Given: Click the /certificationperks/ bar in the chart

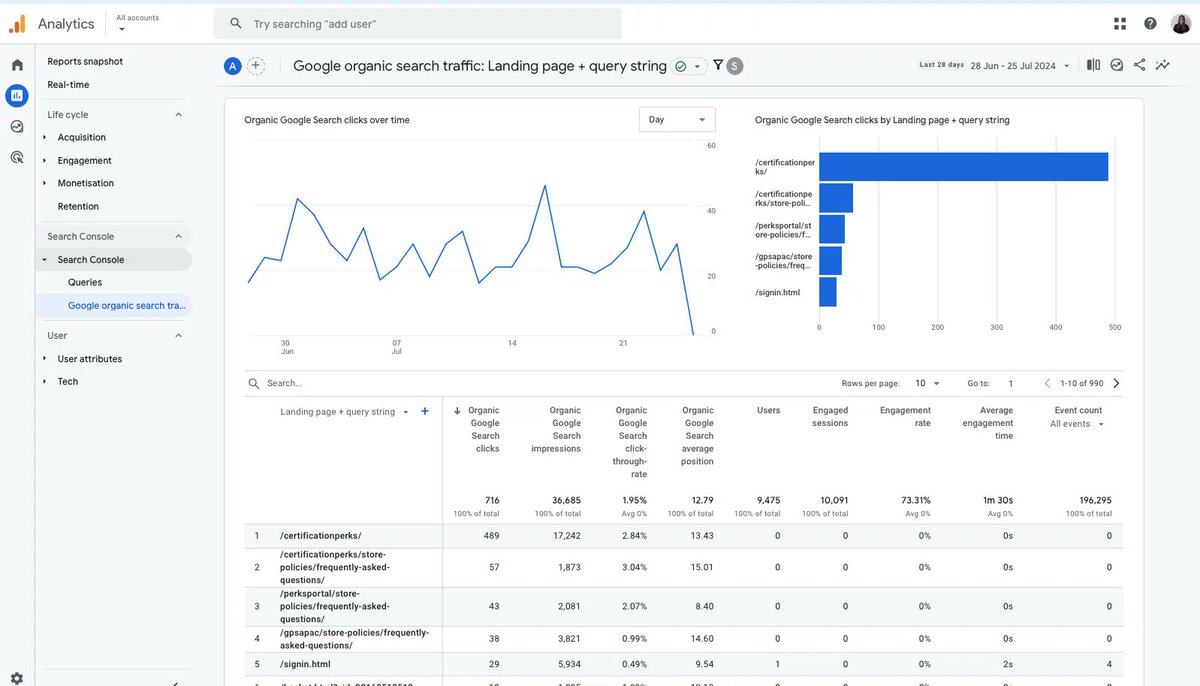Looking at the screenshot, I should coord(963,167).
